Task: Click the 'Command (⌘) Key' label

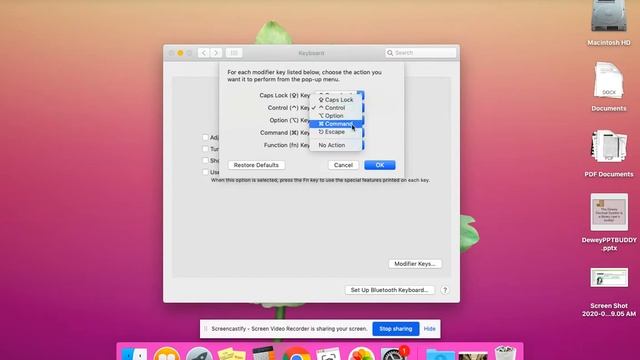Action: tap(285, 133)
